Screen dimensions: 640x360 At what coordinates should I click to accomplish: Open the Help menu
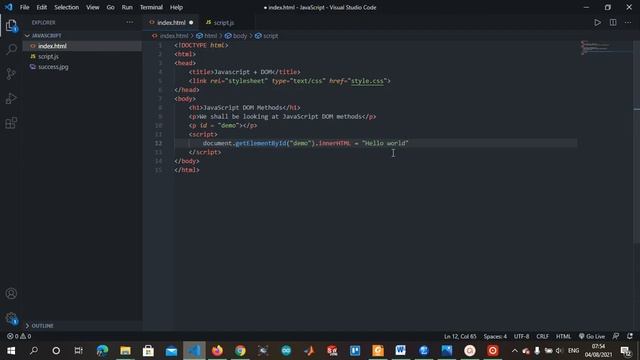coord(176,7)
